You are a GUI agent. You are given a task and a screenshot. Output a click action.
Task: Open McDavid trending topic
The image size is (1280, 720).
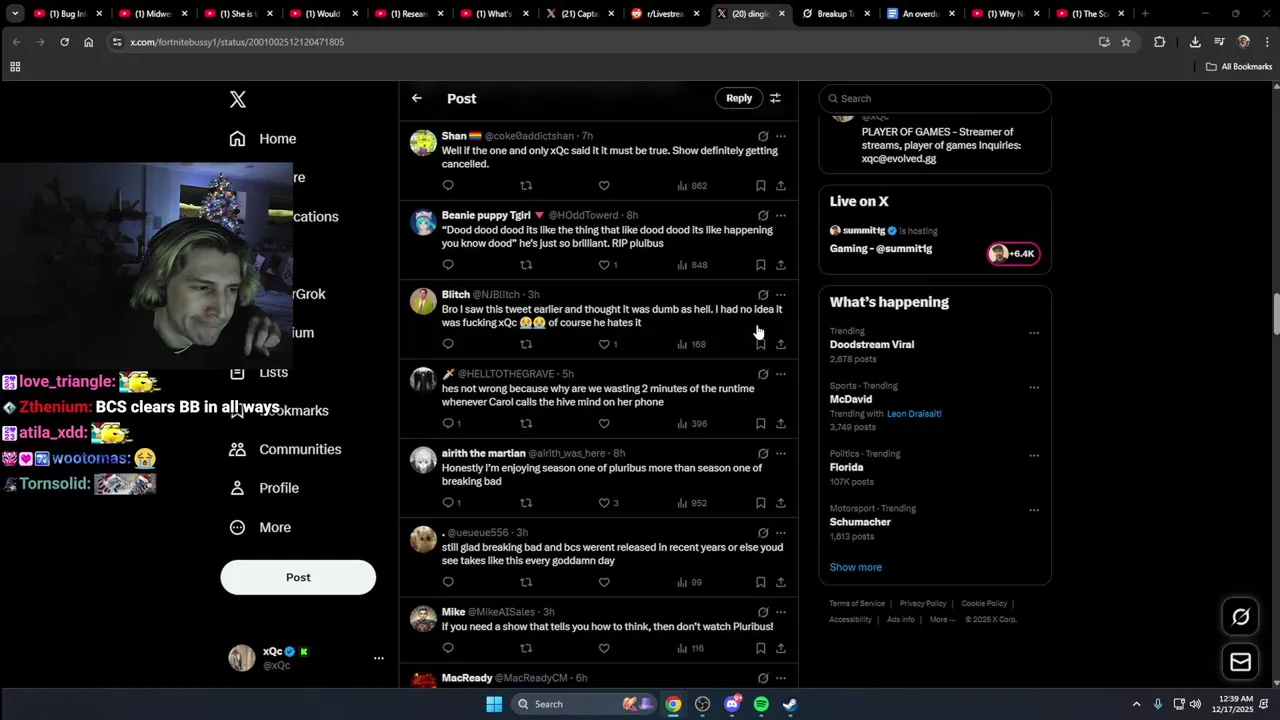pyautogui.click(x=851, y=399)
